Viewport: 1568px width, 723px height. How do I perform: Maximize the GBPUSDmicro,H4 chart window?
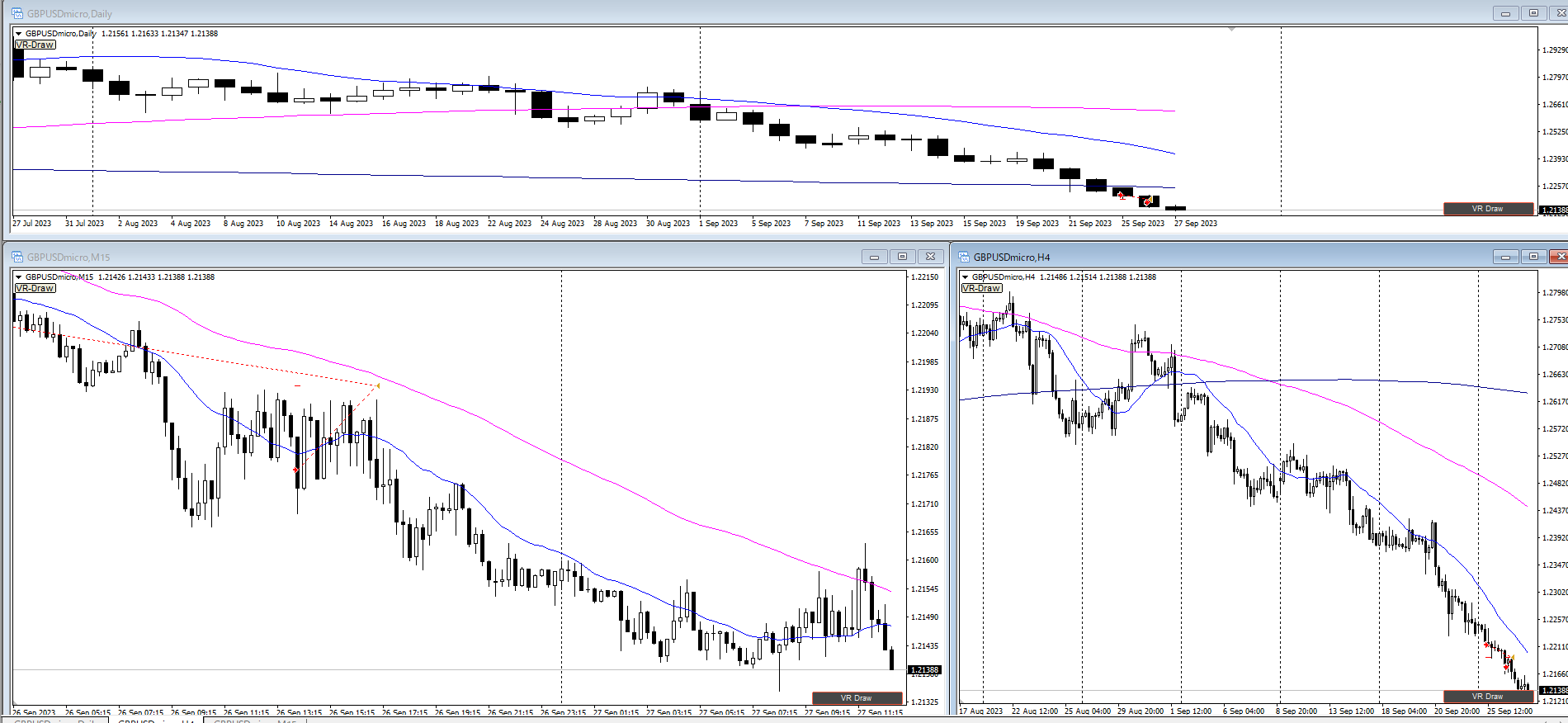(x=1534, y=257)
